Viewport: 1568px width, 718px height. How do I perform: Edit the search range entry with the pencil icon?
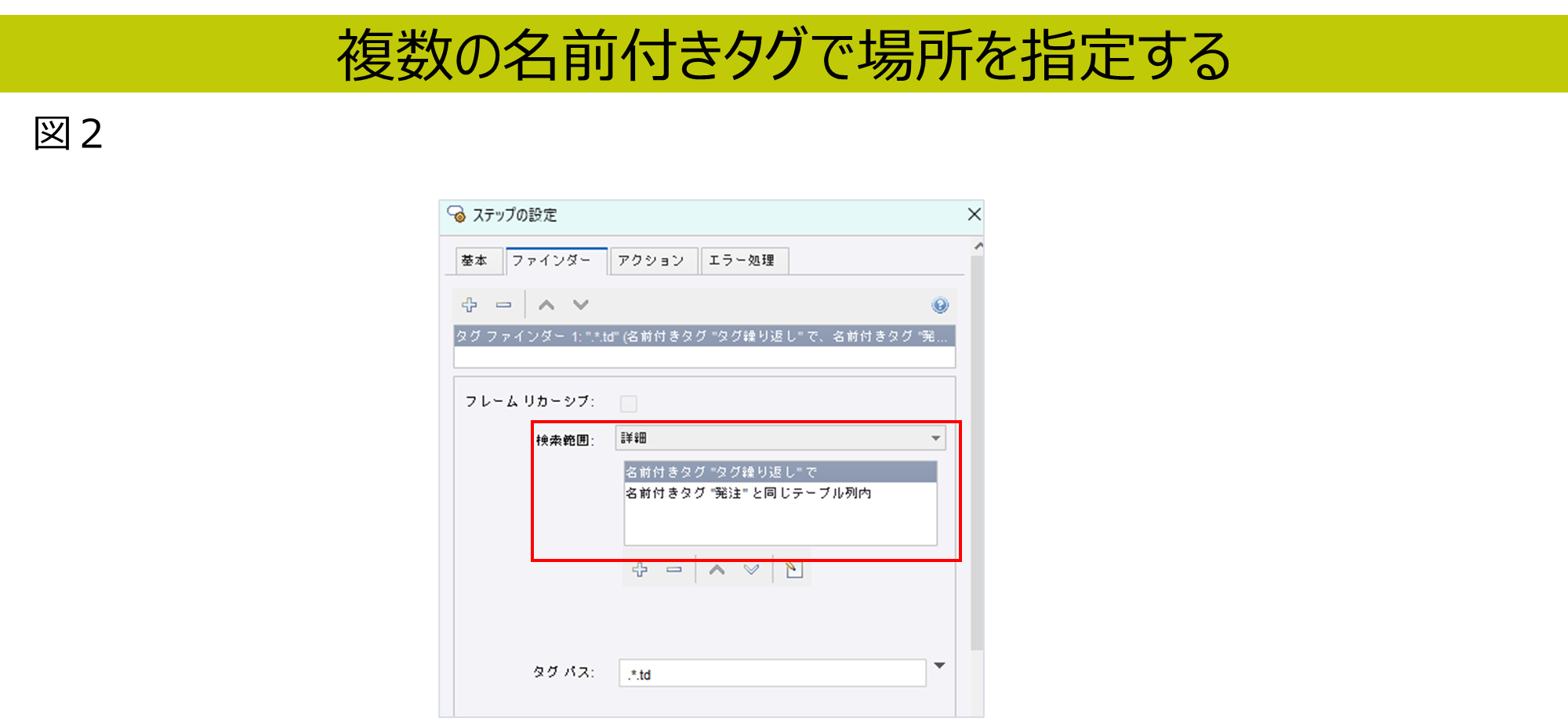pyautogui.click(x=793, y=569)
